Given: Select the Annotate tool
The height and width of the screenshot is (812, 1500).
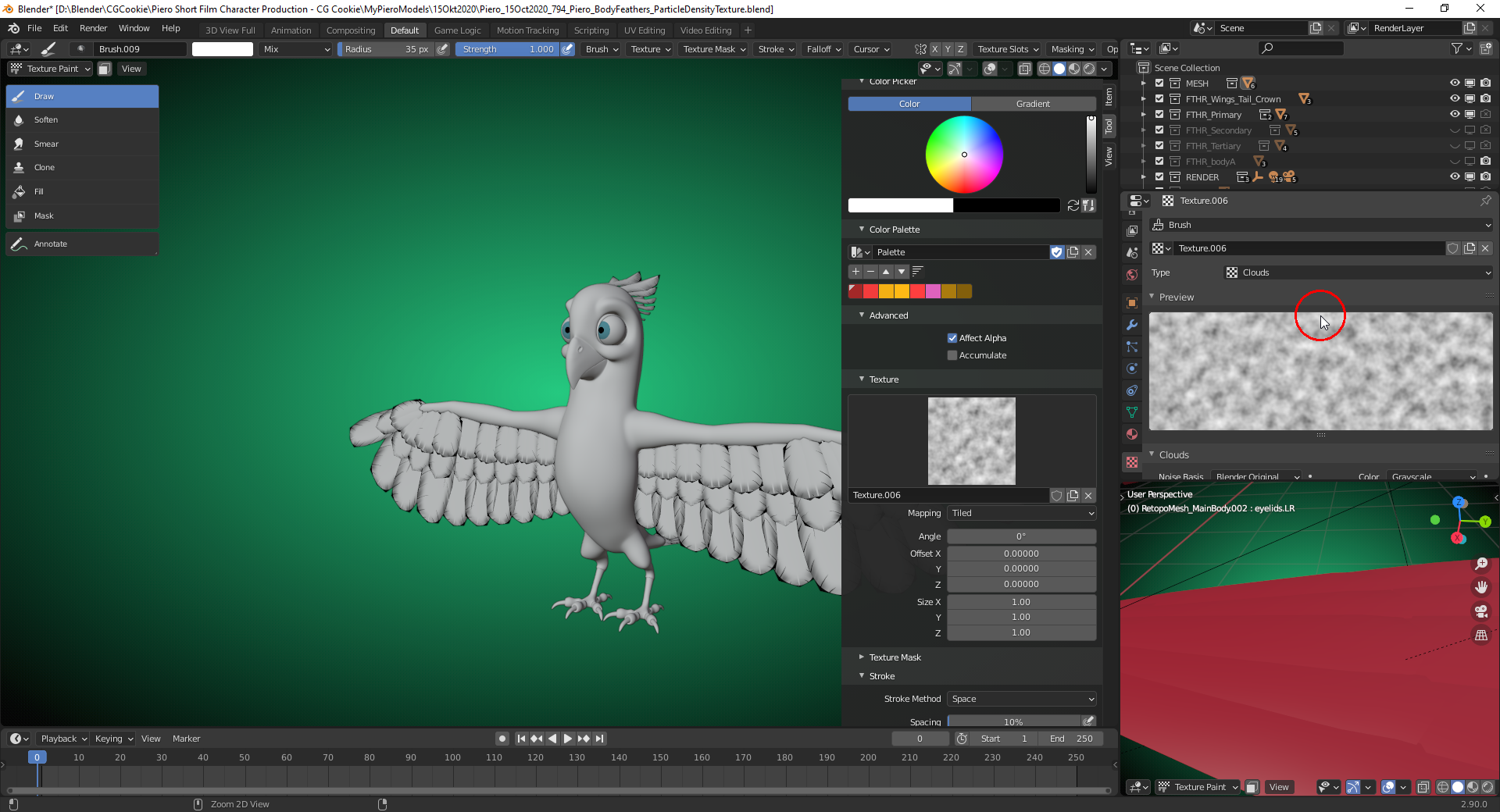Looking at the screenshot, I should [82, 244].
